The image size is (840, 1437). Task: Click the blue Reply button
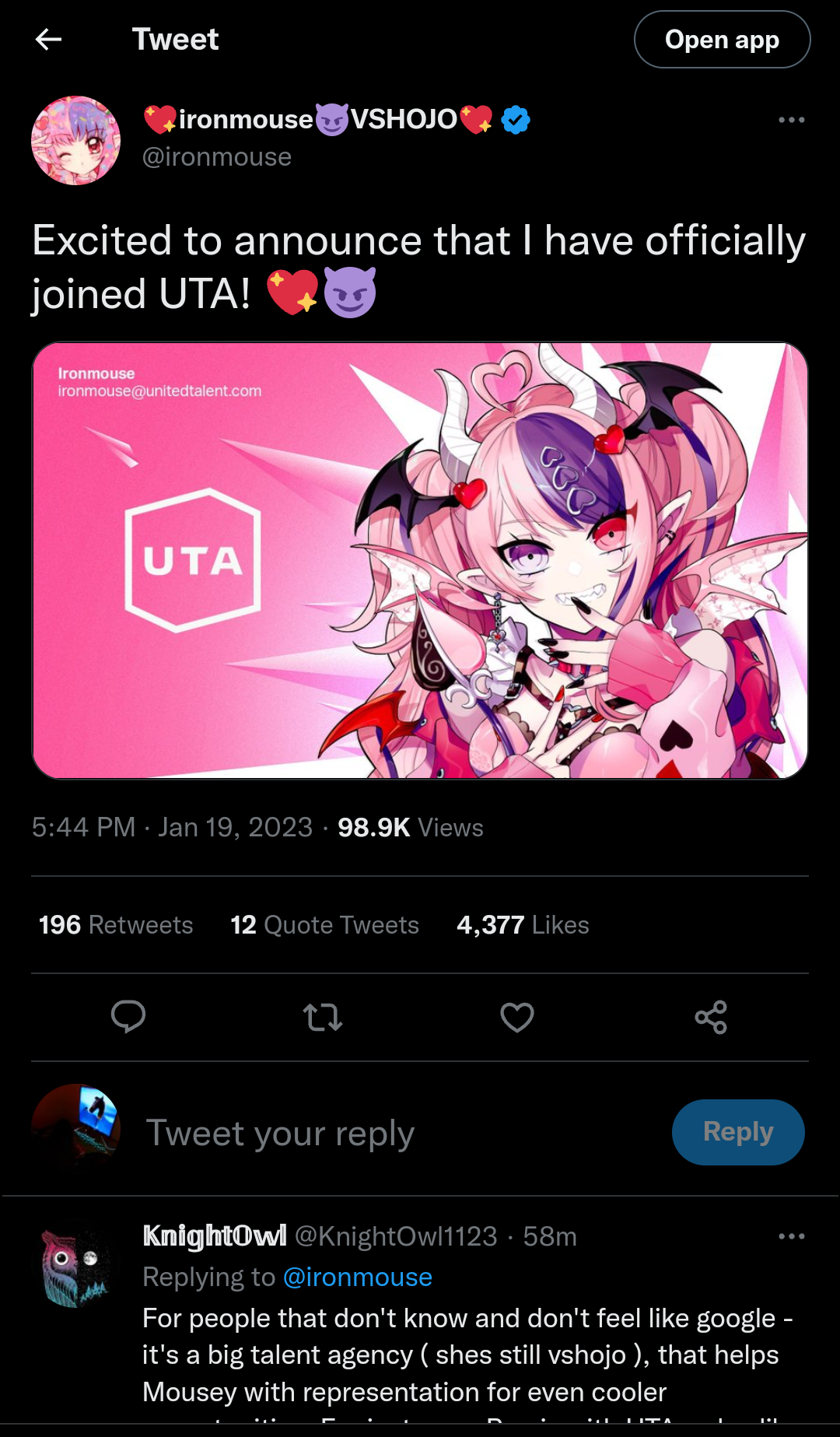[x=738, y=1132]
